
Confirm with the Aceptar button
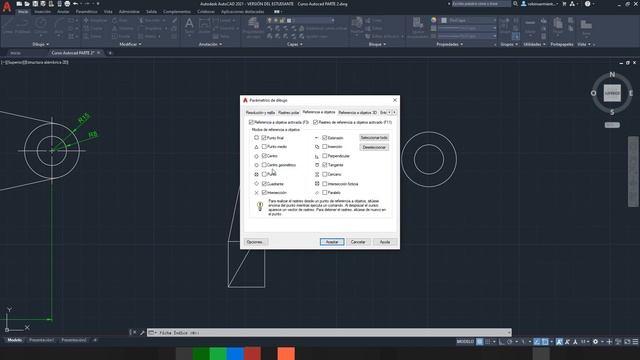(x=332, y=242)
